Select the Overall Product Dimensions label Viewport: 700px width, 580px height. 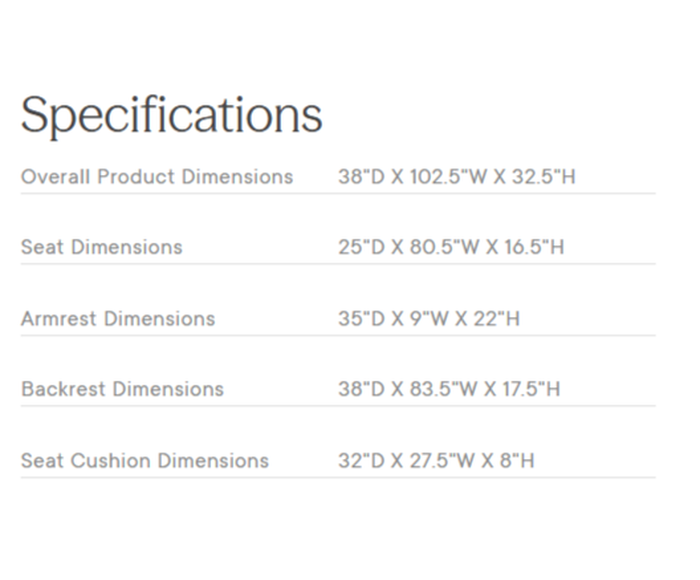click(x=157, y=177)
